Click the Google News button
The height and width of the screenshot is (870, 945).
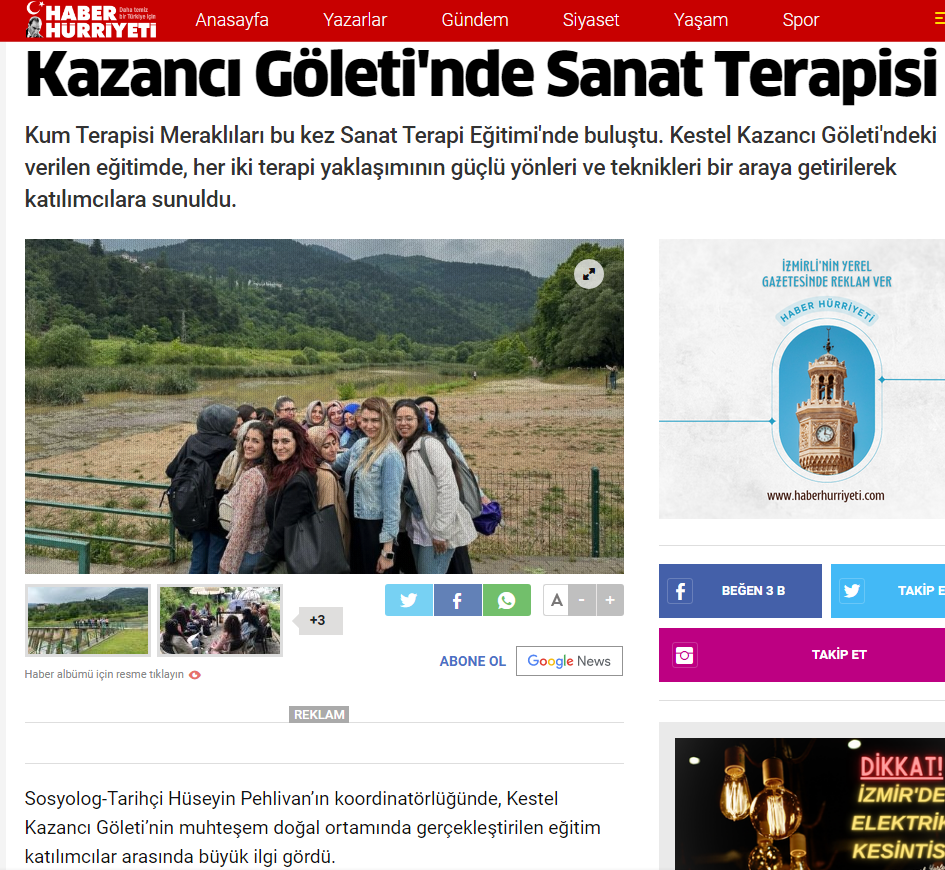[569, 661]
